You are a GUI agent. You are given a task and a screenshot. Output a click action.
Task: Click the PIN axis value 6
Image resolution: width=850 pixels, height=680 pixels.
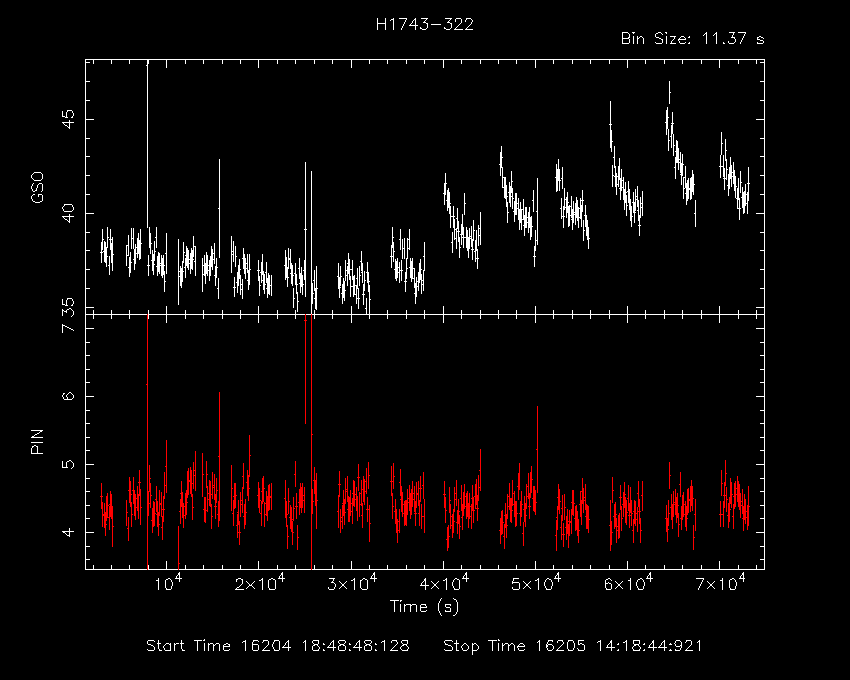68,396
